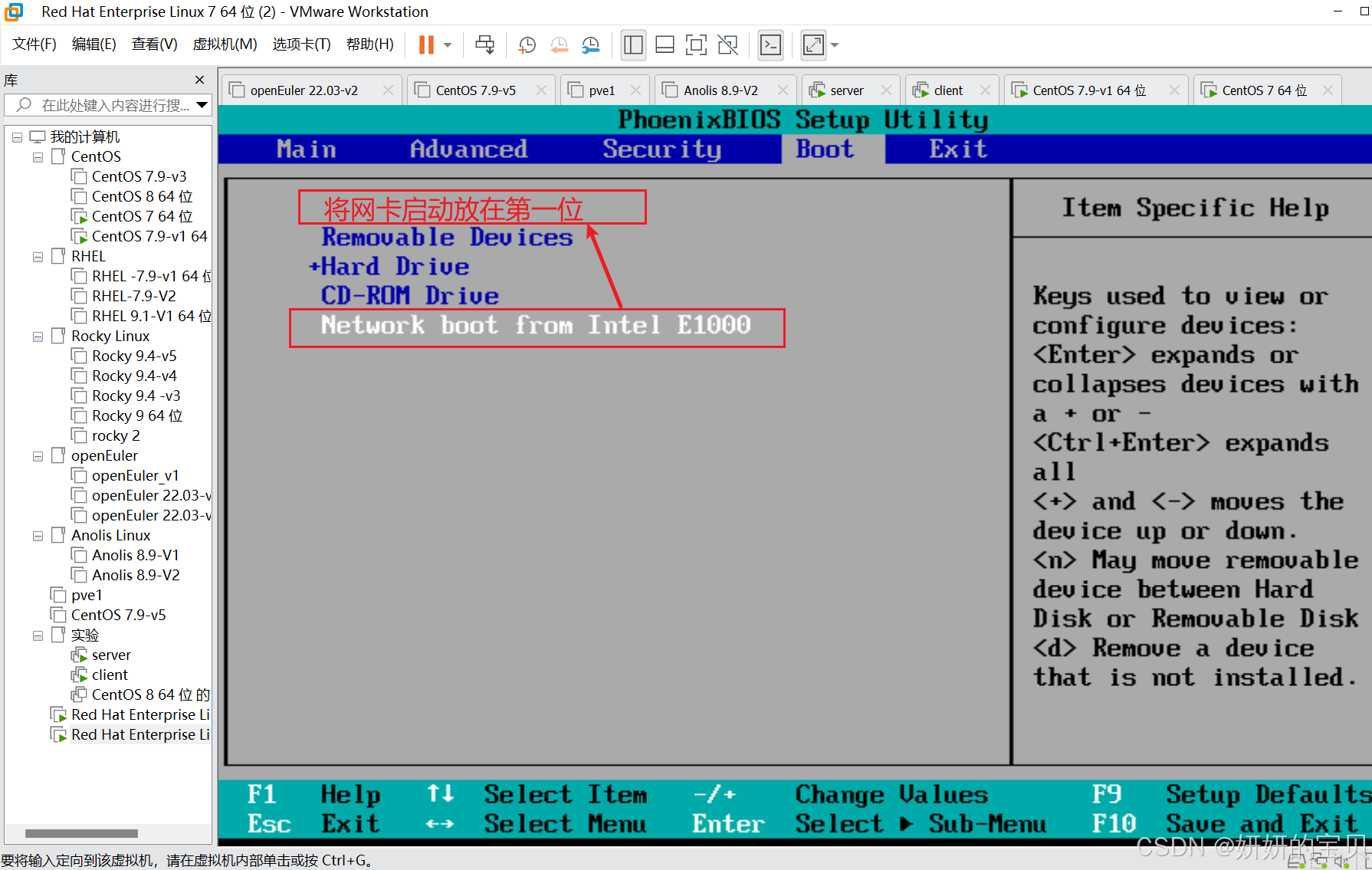Click the pause virtual machine icon

tap(426, 45)
